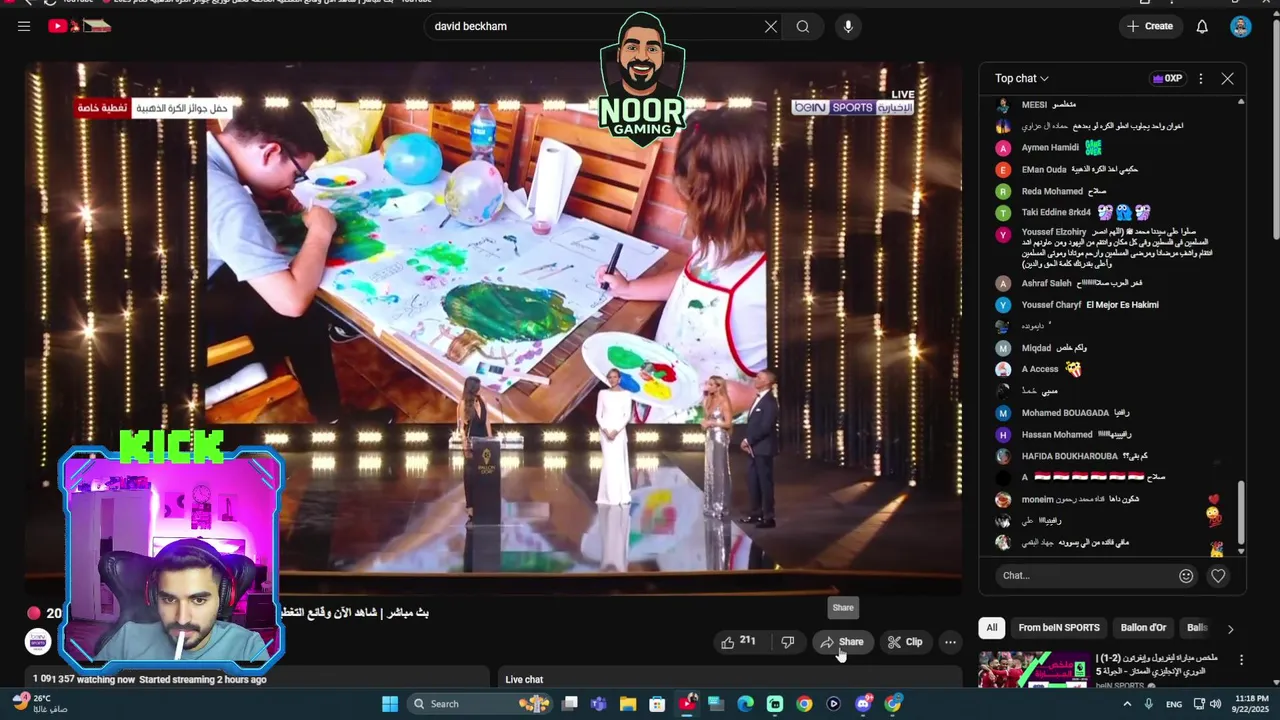Screen dimensions: 1280x720
Task: Click the Clip button
Action: click(x=905, y=642)
